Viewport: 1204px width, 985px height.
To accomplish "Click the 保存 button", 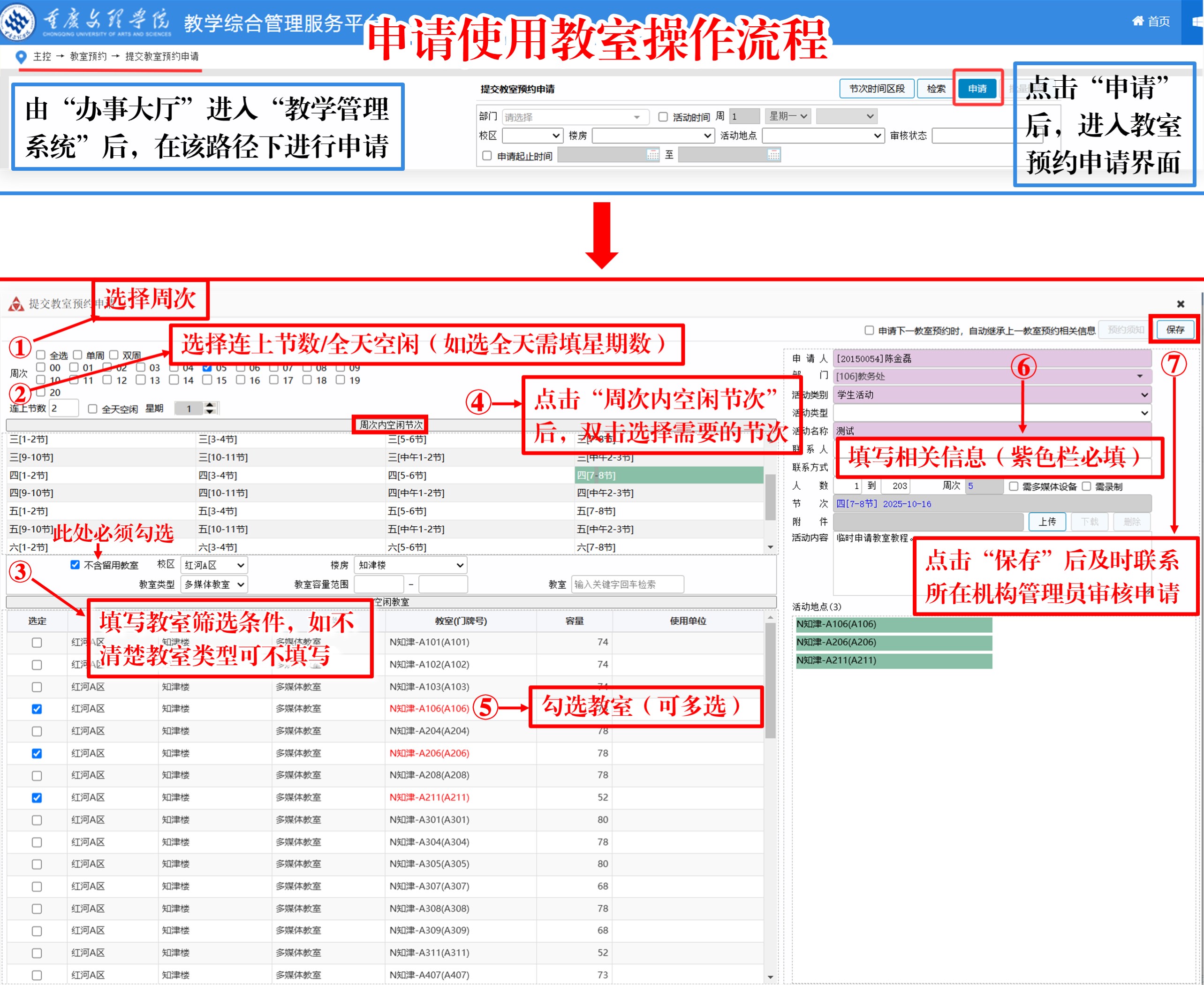I will point(1175,330).
